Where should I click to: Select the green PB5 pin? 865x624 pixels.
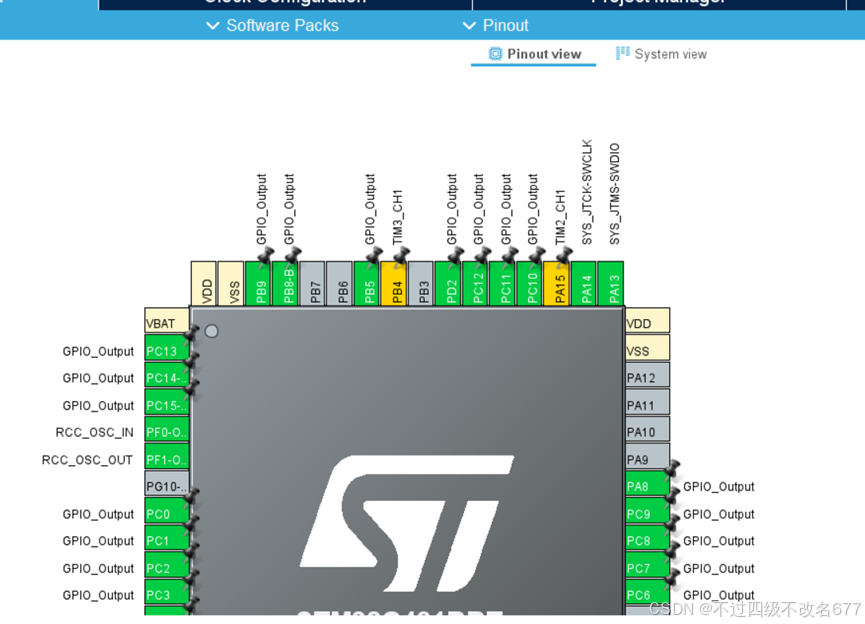367,284
